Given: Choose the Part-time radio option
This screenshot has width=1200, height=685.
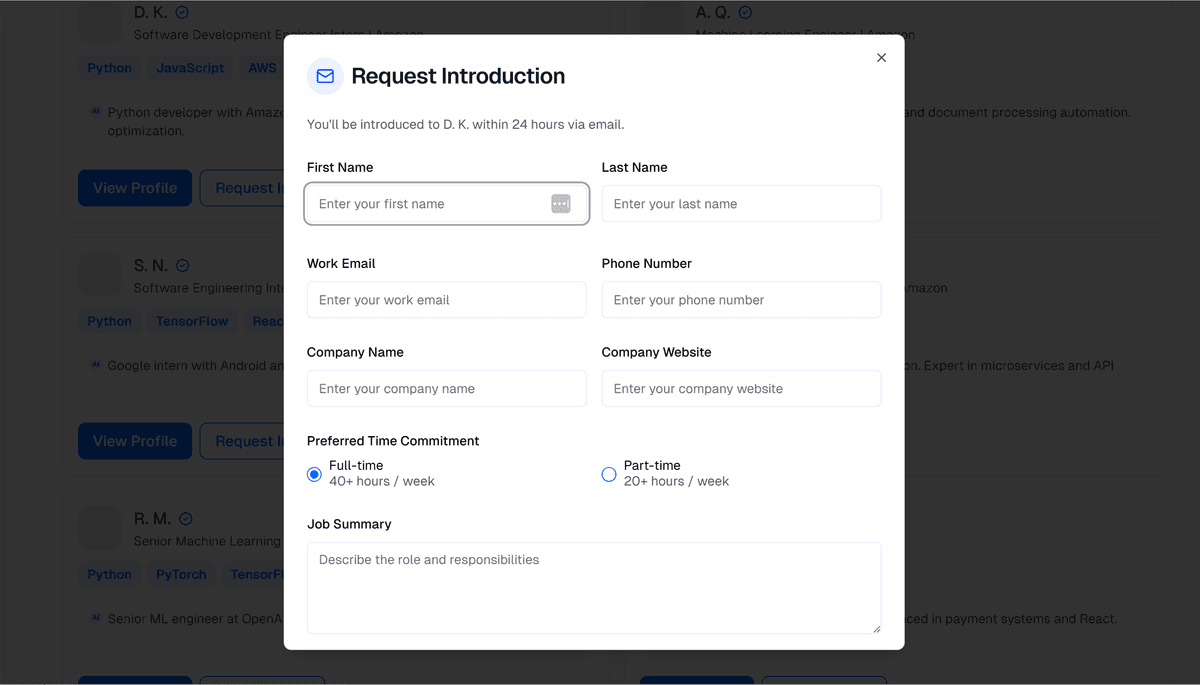Looking at the screenshot, I should (609, 474).
